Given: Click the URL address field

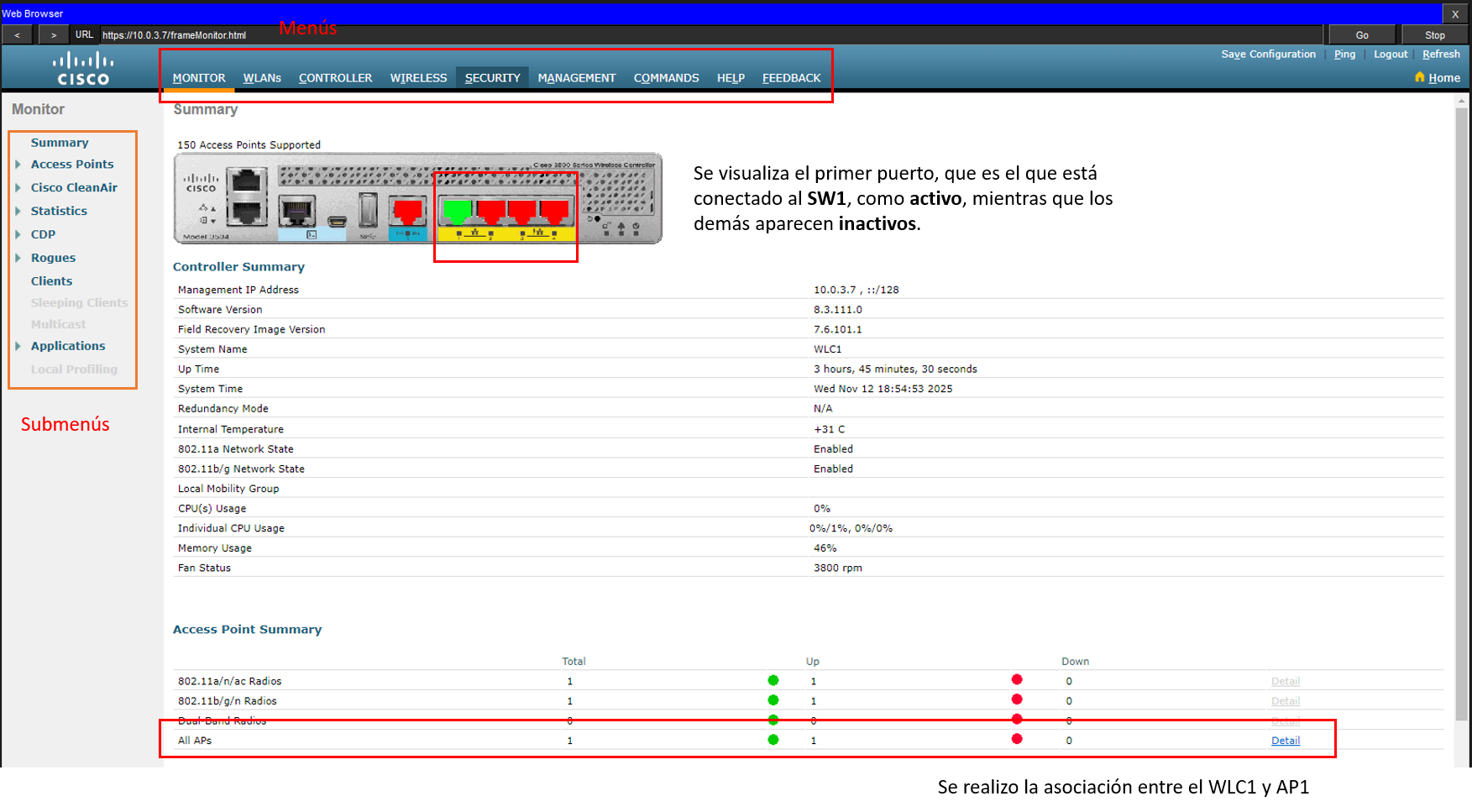Looking at the screenshot, I should pos(705,35).
